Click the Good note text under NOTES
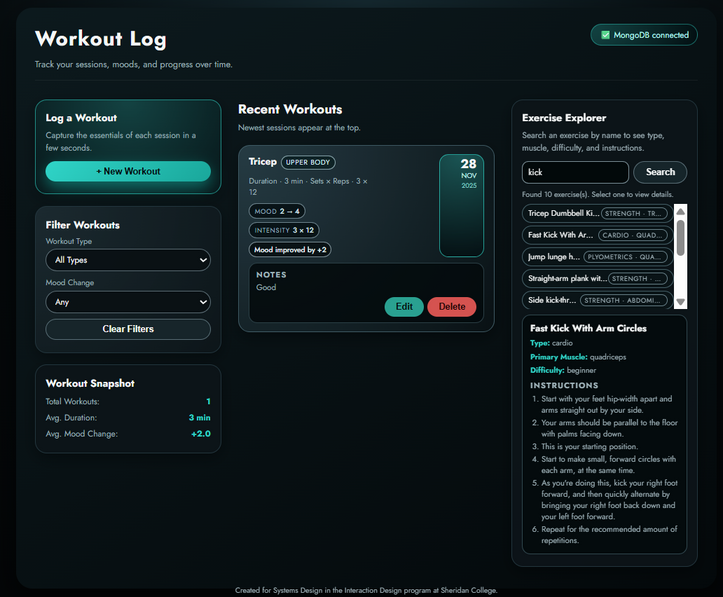 pos(266,287)
